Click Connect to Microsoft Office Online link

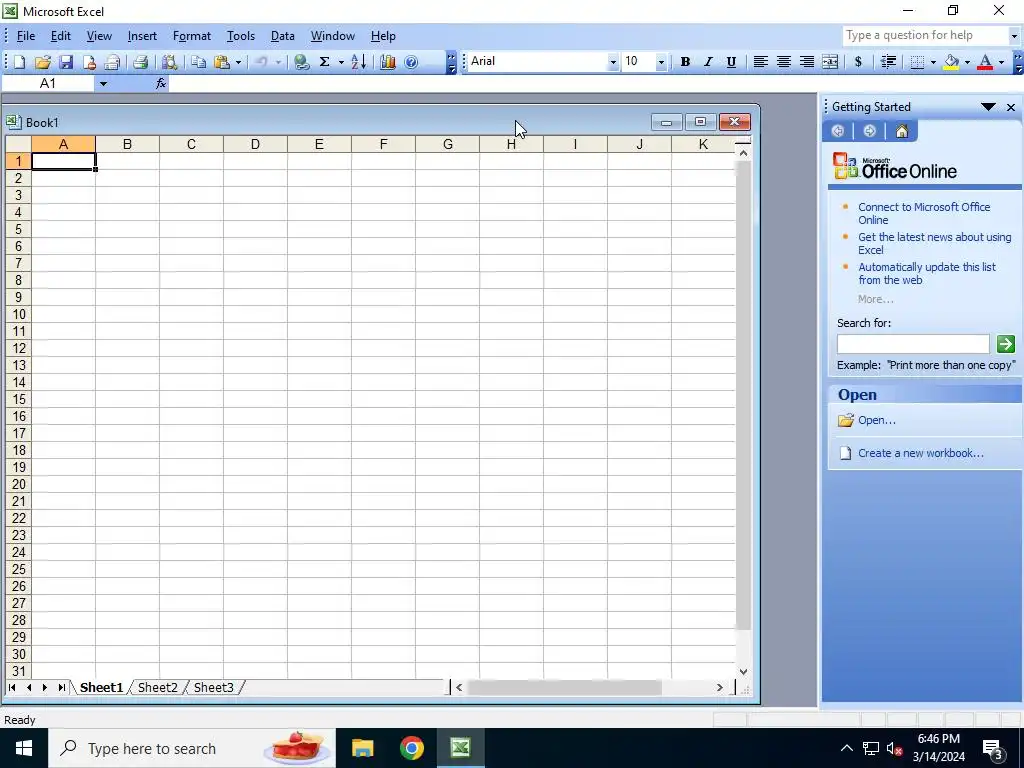924,214
